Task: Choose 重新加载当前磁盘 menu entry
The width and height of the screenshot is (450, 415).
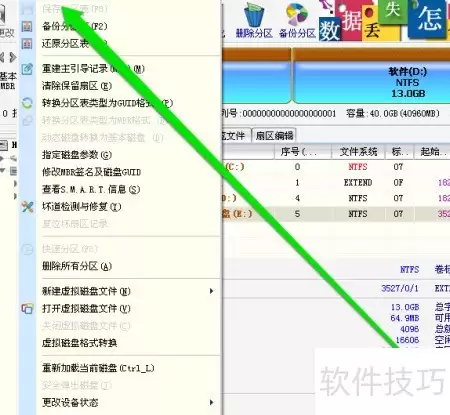Action: (x=98, y=368)
